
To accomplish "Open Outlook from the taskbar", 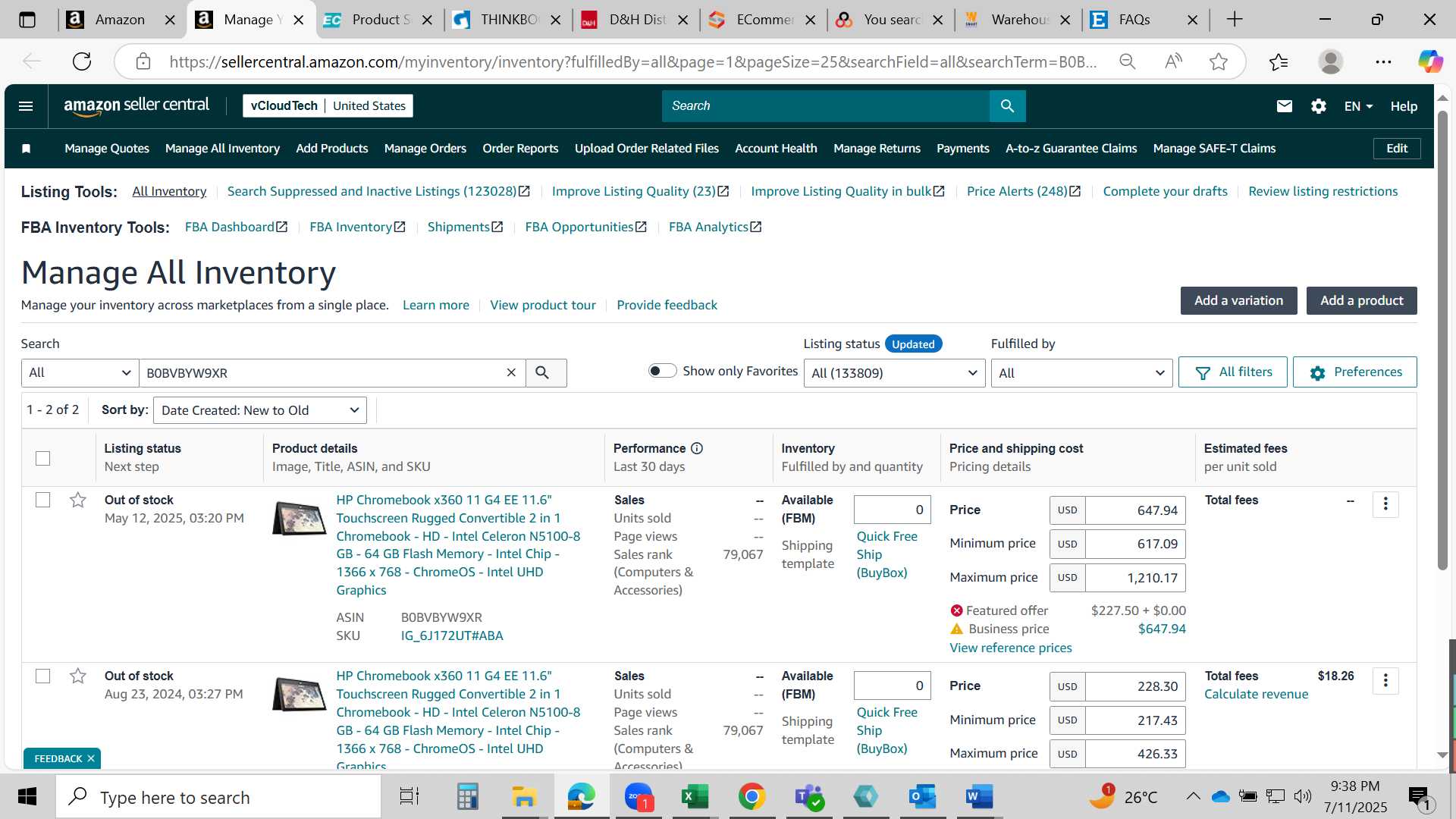I will tap(922, 797).
